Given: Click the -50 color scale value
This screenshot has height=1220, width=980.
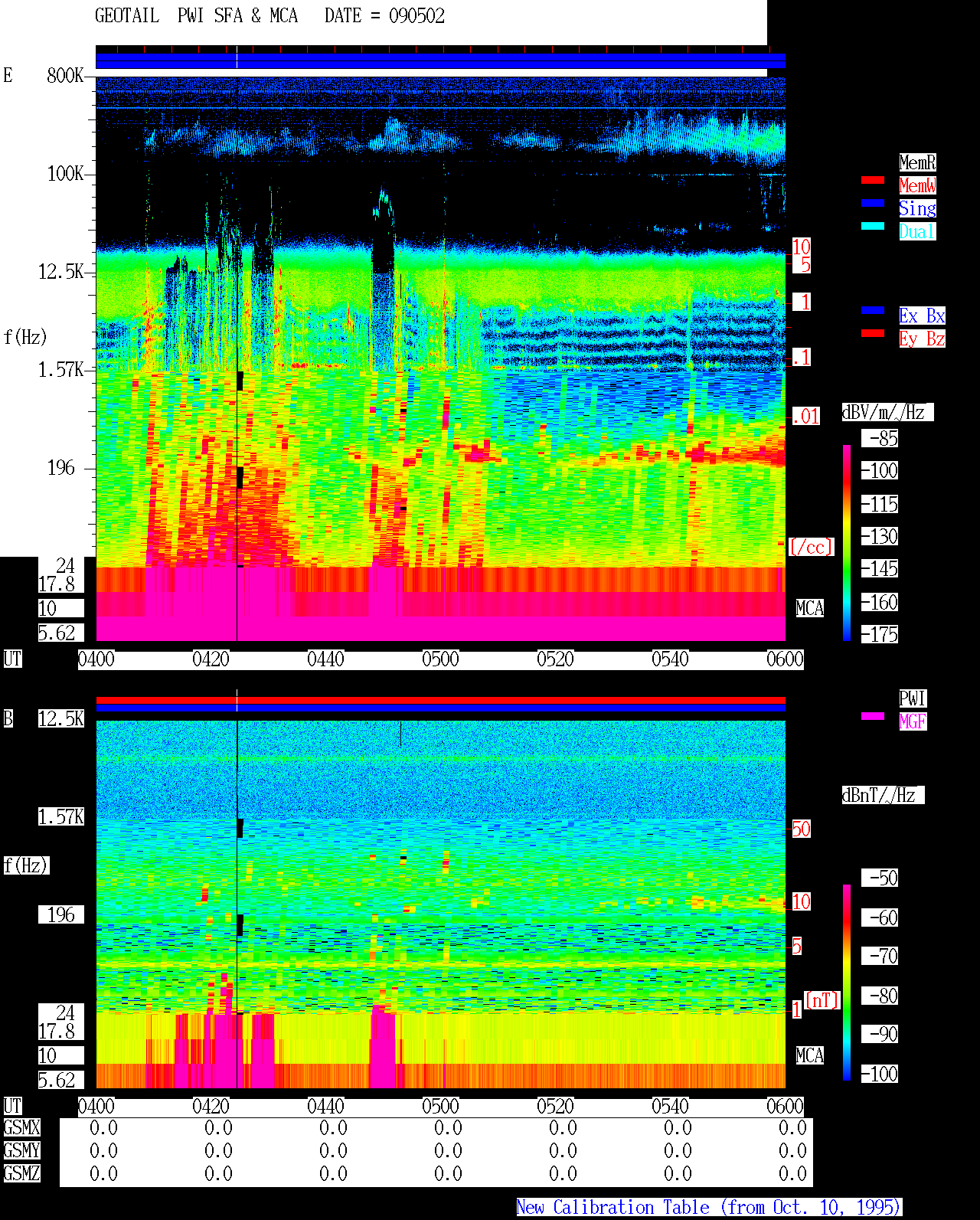Looking at the screenshot, I should coord(880,878).
